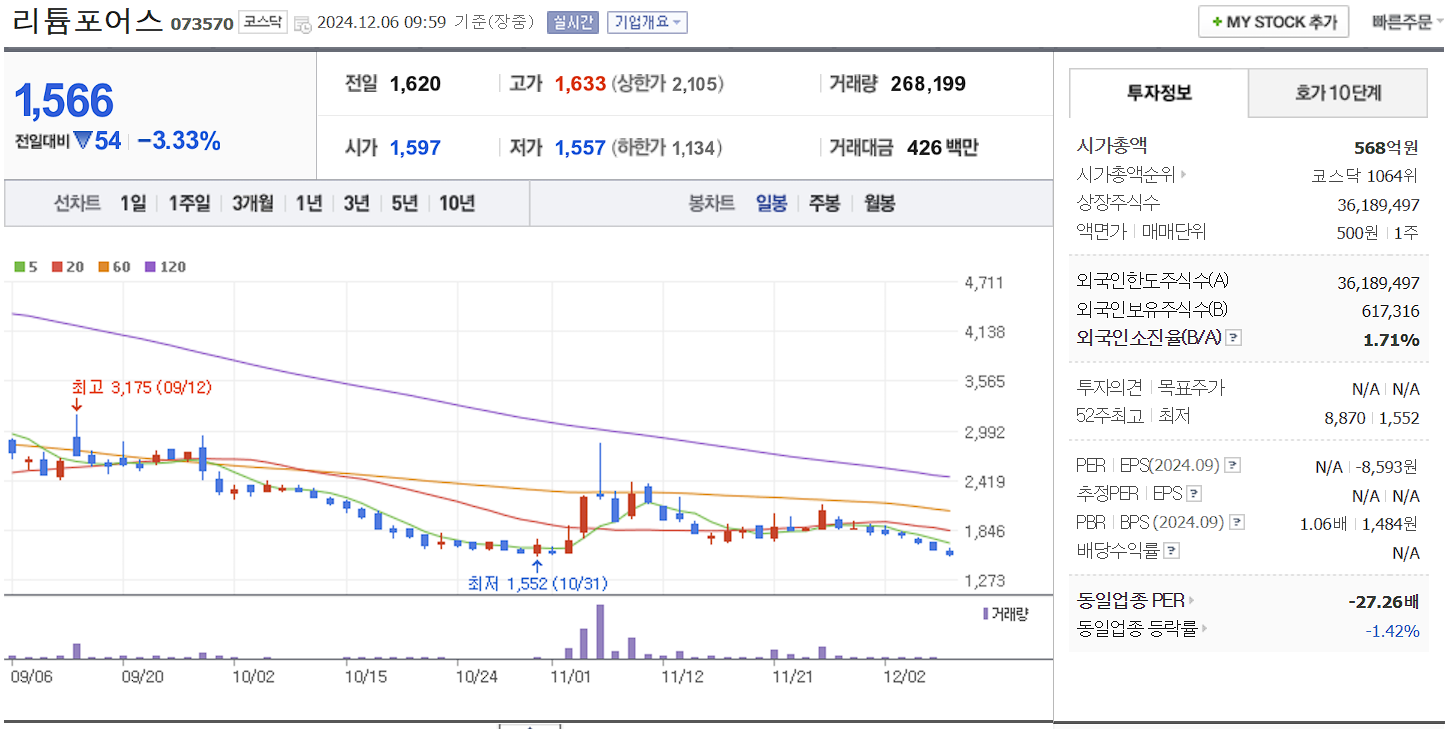Open the 추정PER | EPS help icon
1450x729 pixels.
click(x=1193, y=494)
